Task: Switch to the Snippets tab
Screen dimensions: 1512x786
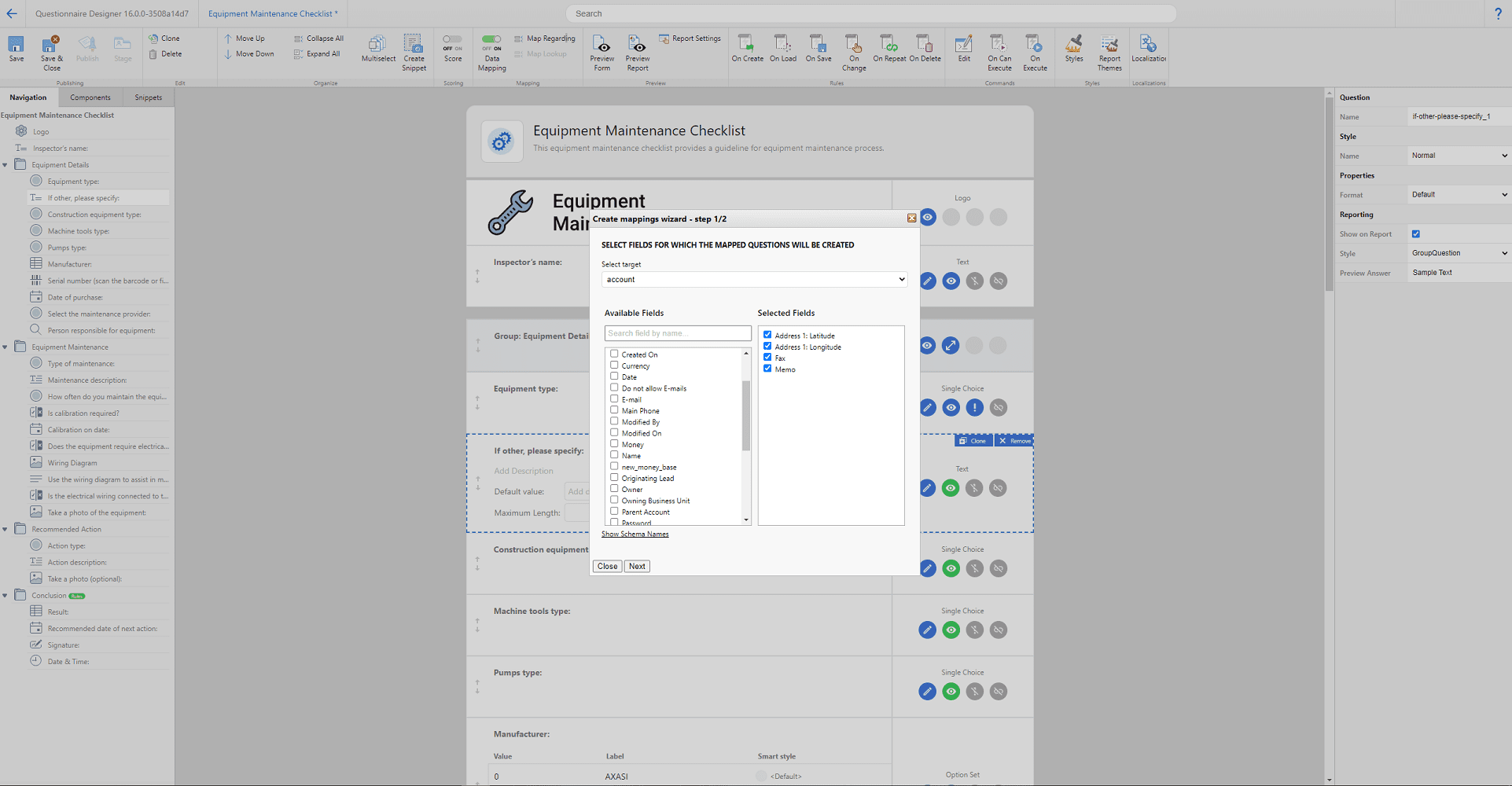Action: (x=148, y=97)
